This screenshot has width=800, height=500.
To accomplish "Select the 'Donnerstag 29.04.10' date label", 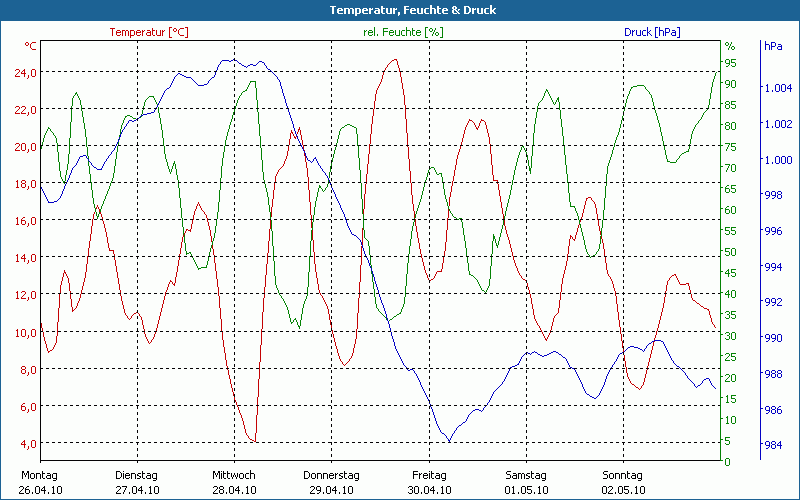I will coord(331,482).
